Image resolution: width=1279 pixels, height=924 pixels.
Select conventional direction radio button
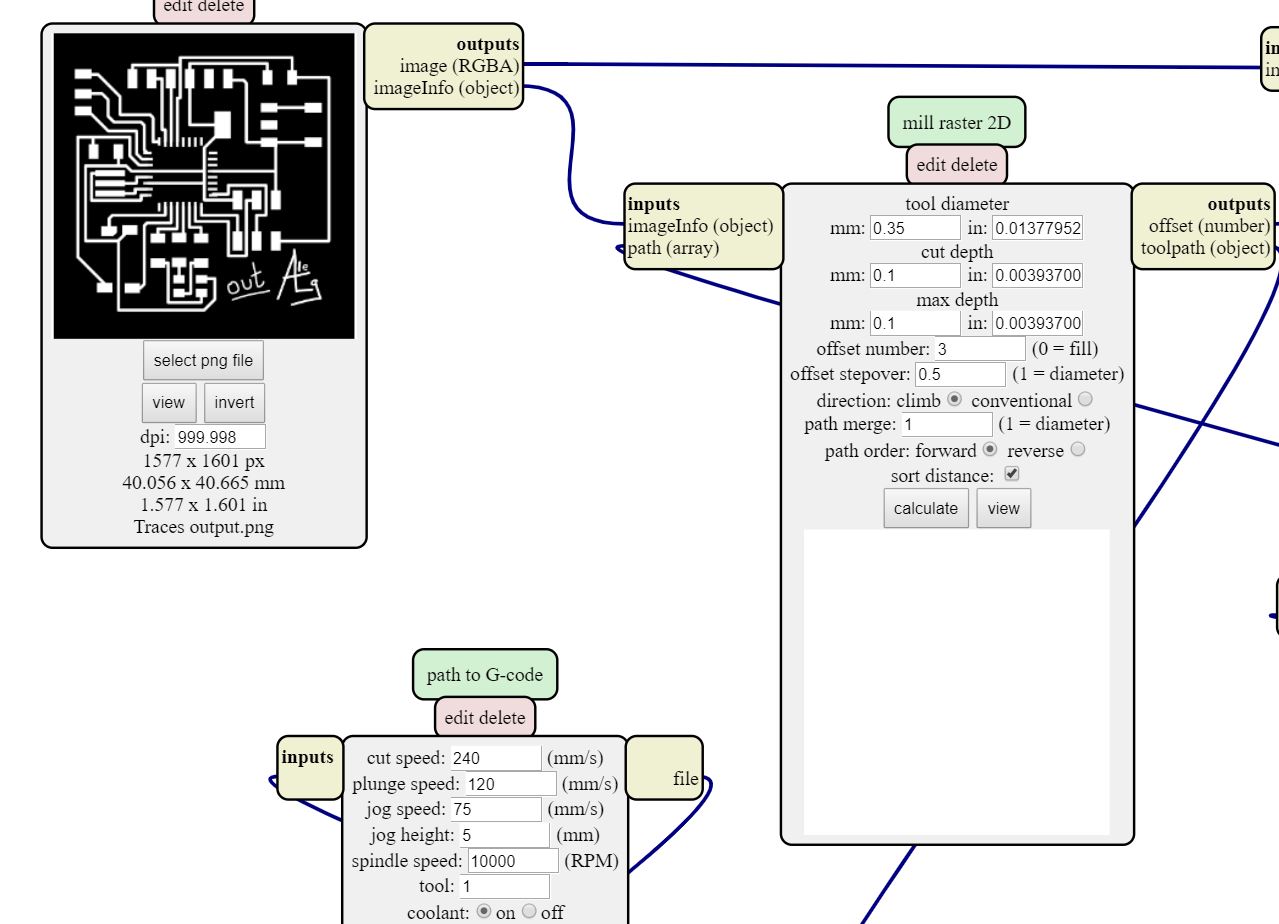click(x=1085, y=400)
